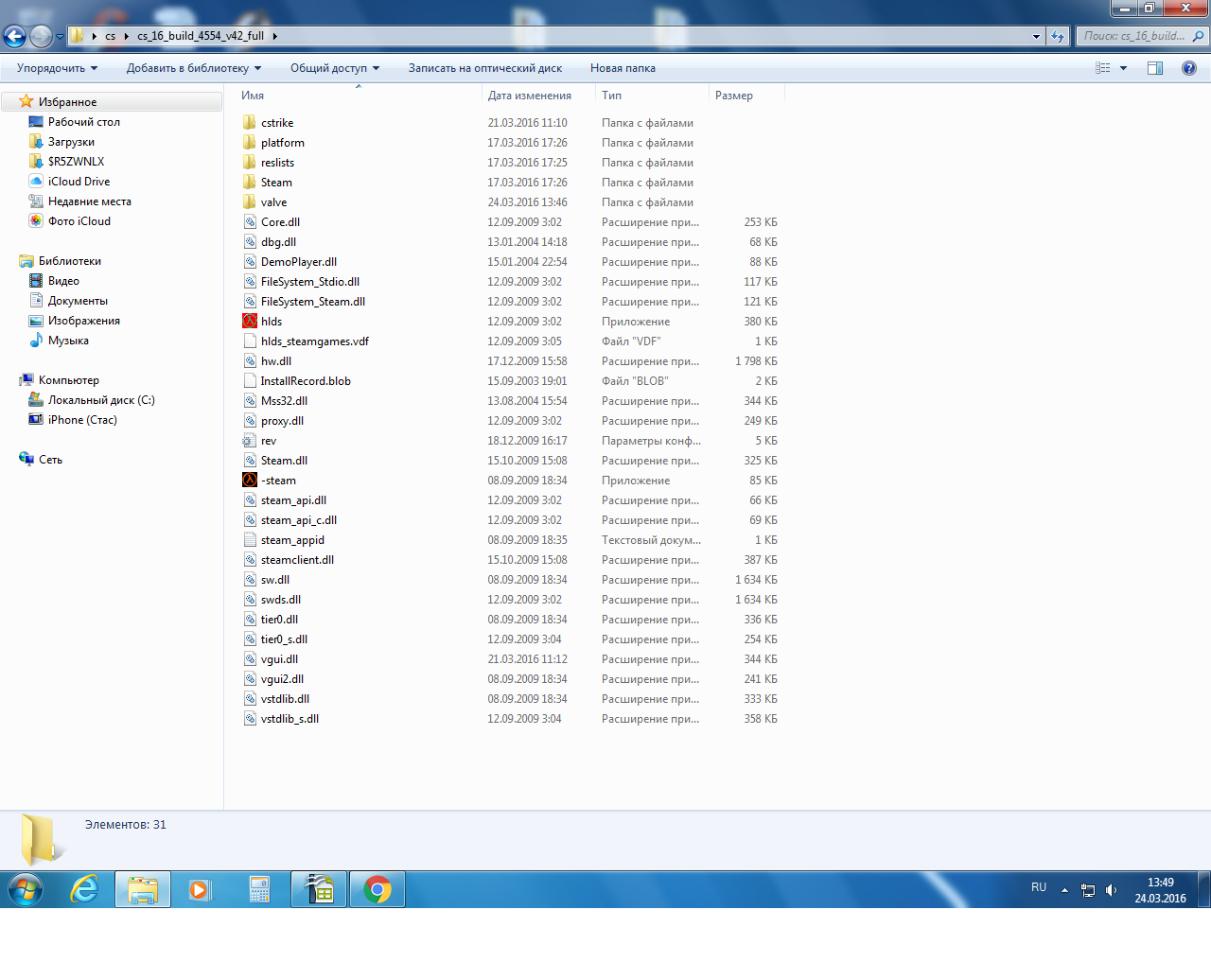The height and width of the screenshot is (980, 1211).
Task: Open Музыка library
Action: 68,341
